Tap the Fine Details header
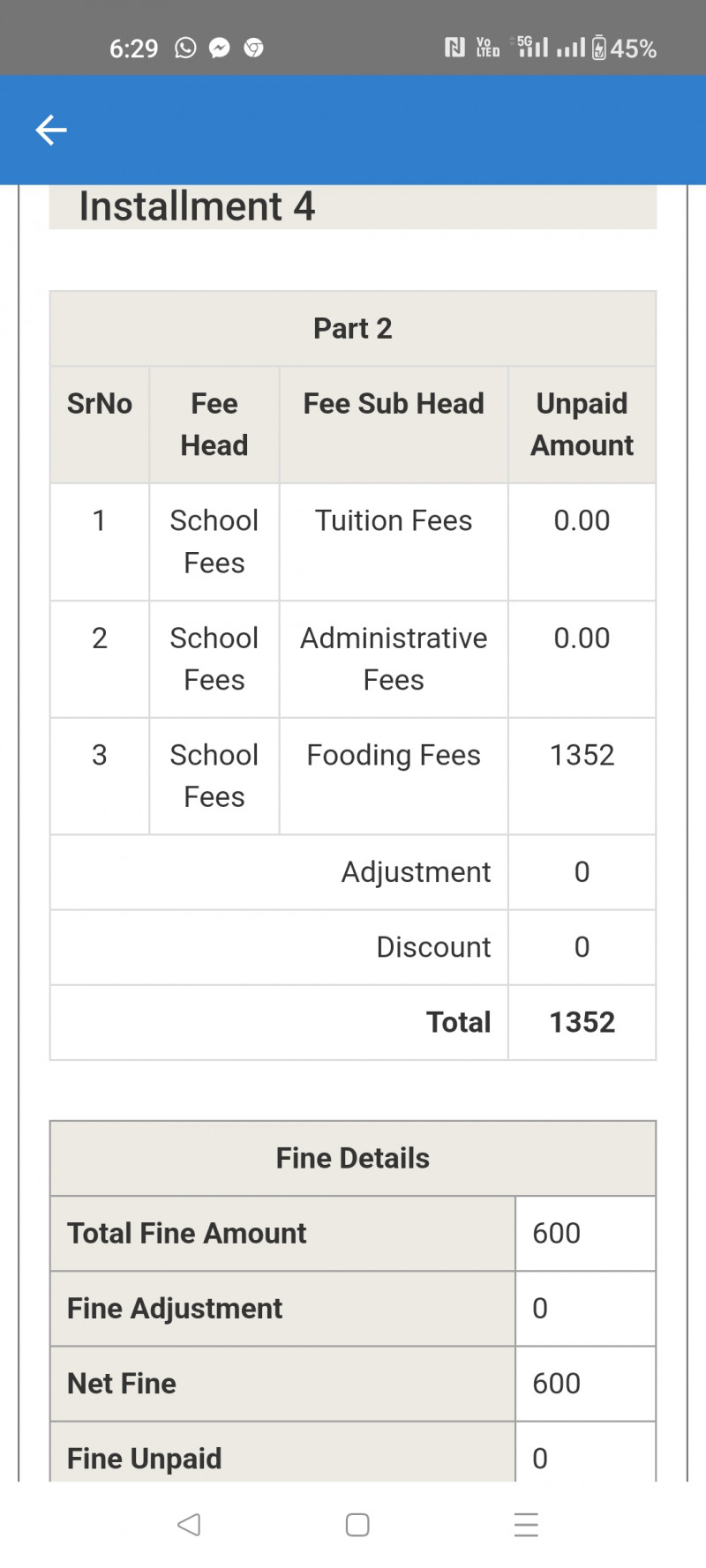 click(353, 1158)
